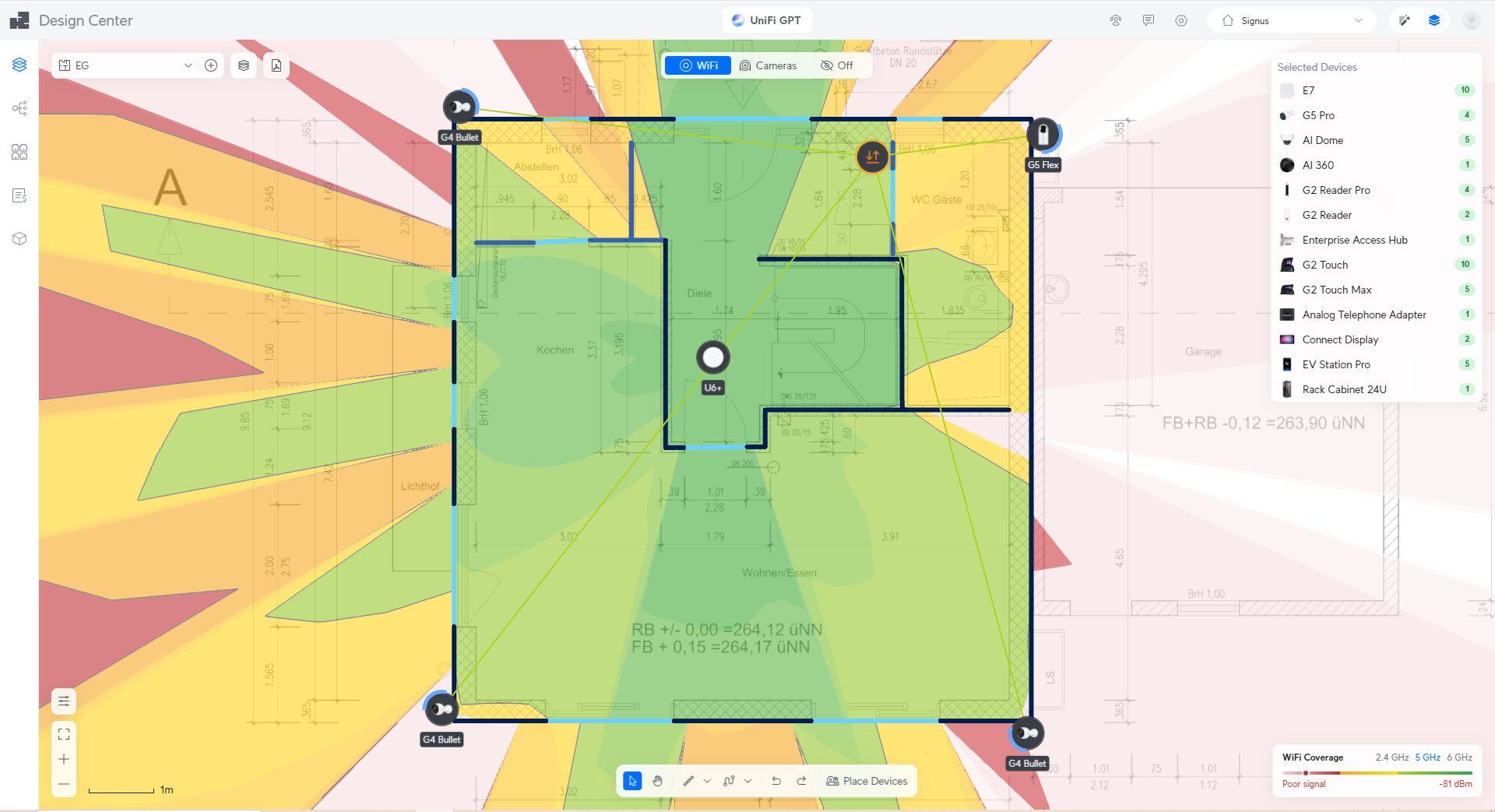Image resolution: width=1495 pixels, height=812 pixels.
Task: Select the 5 GHz band
Action: coord(1427,758)
